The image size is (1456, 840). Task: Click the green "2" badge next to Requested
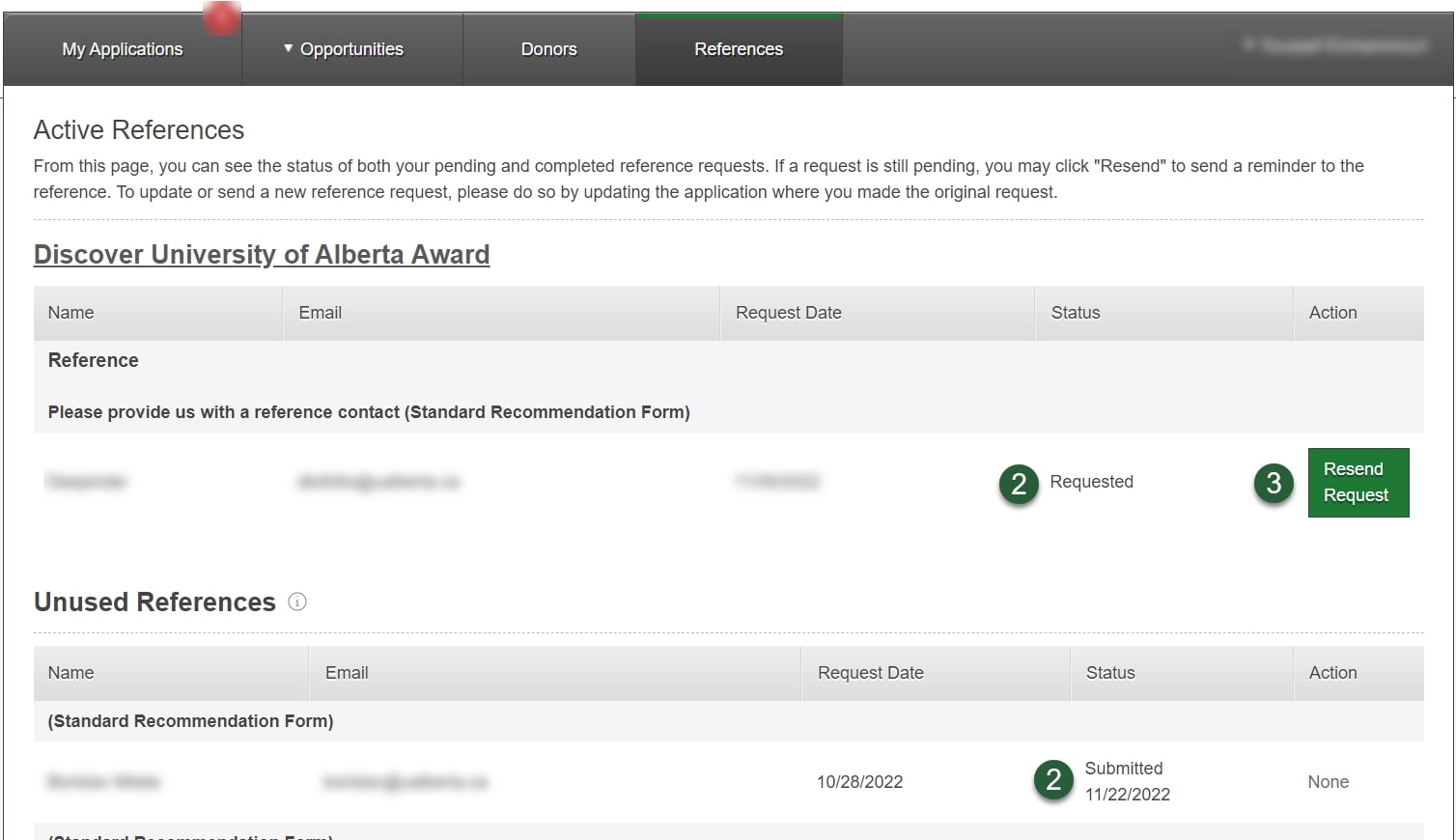tap(1018, 485)
